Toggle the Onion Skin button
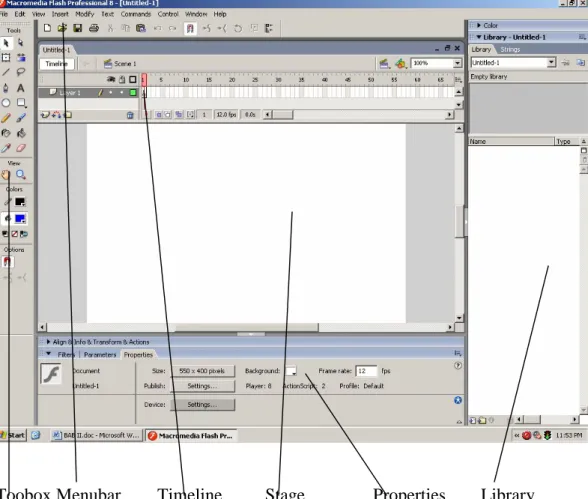The width and height of the screenshot is (588, 499). pyautogui.click(x=159, y=115)
